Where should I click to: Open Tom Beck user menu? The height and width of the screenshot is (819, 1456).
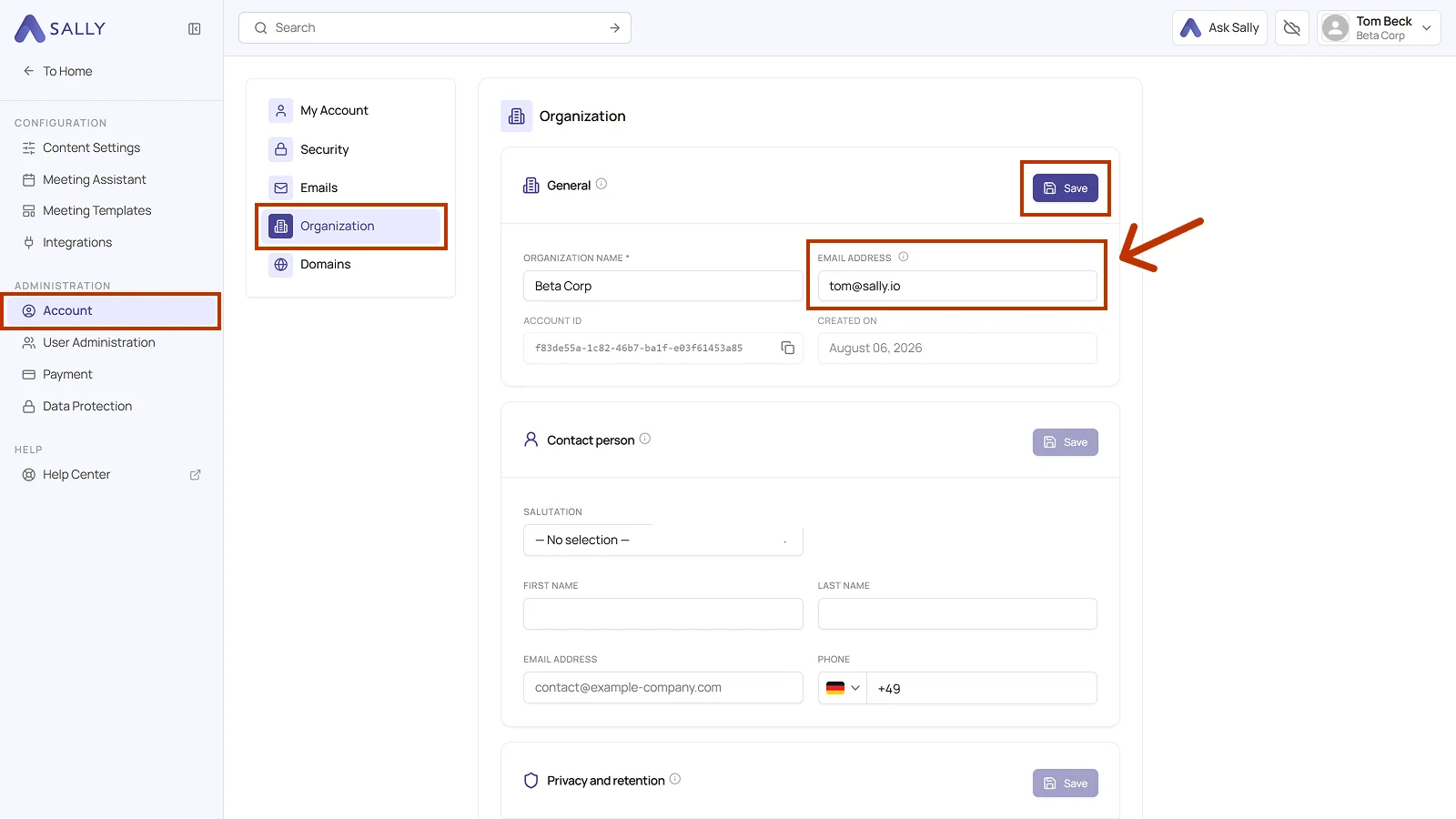tap(1379, 28)
